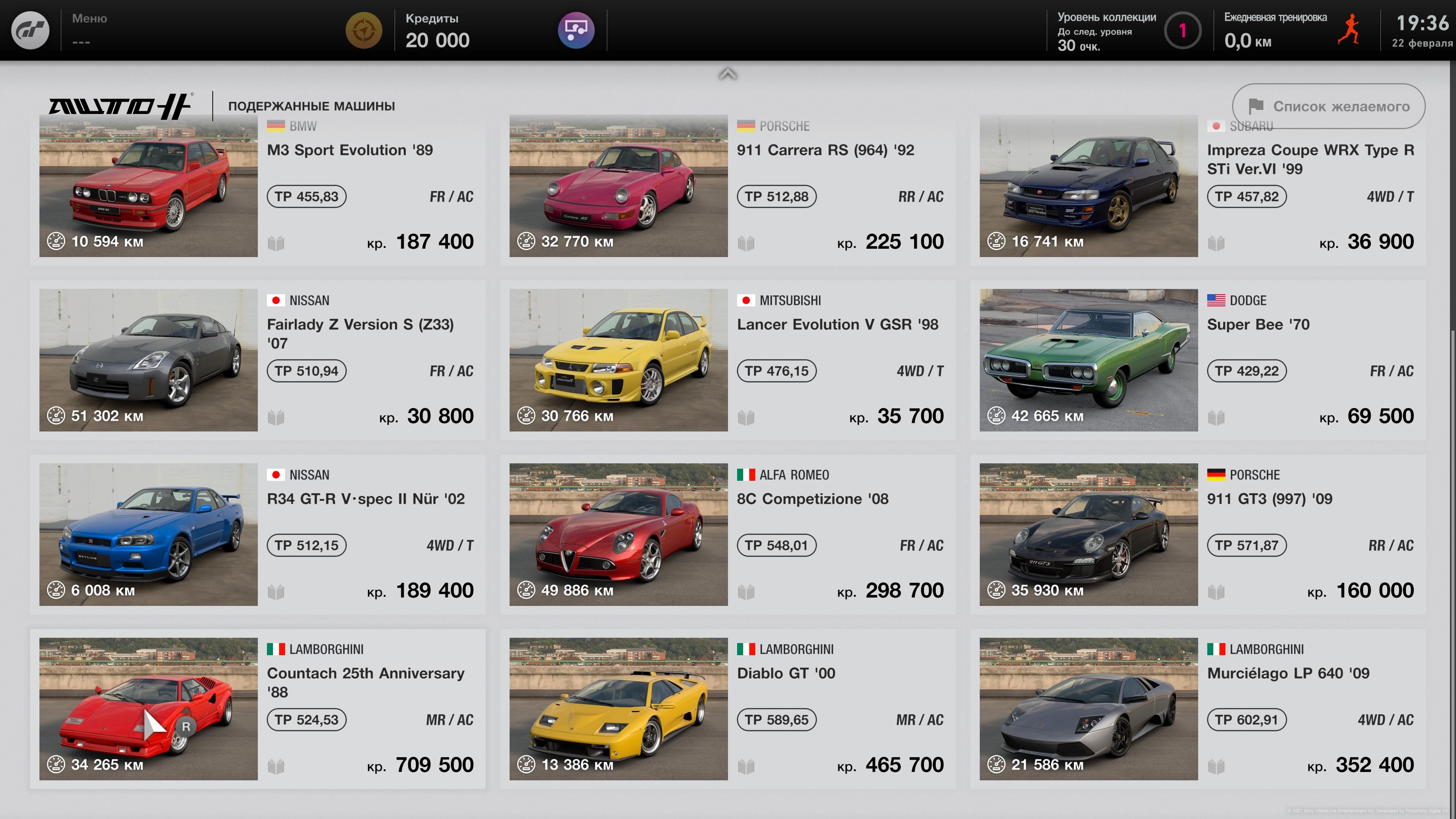
Task: Click the price кр. 298 700
Action: click(890, 591)
